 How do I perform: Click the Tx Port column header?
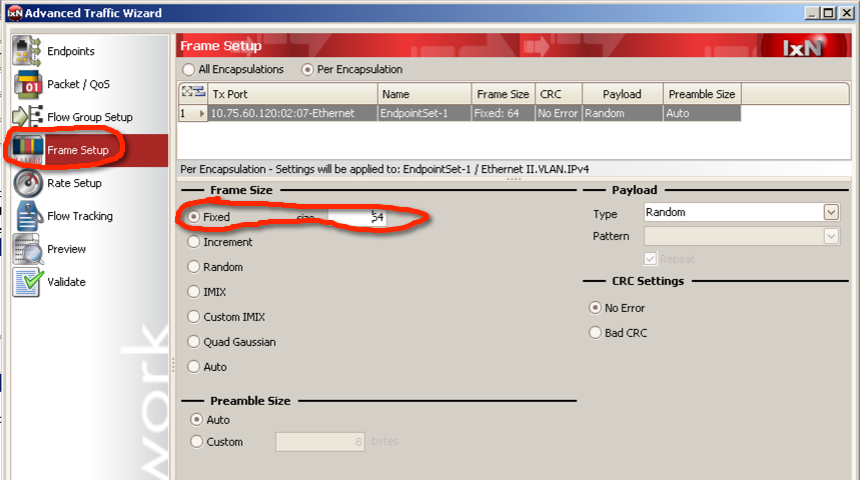292,94
